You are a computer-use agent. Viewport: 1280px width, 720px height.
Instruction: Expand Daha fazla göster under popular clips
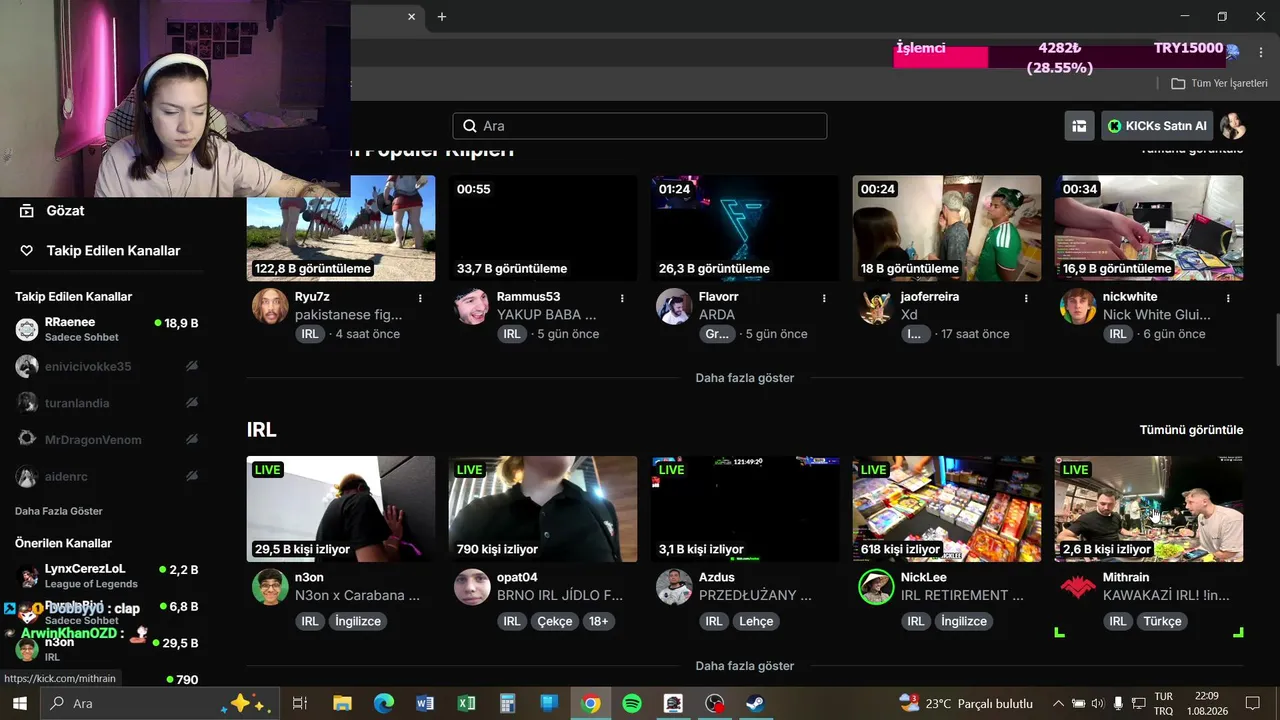745,378
